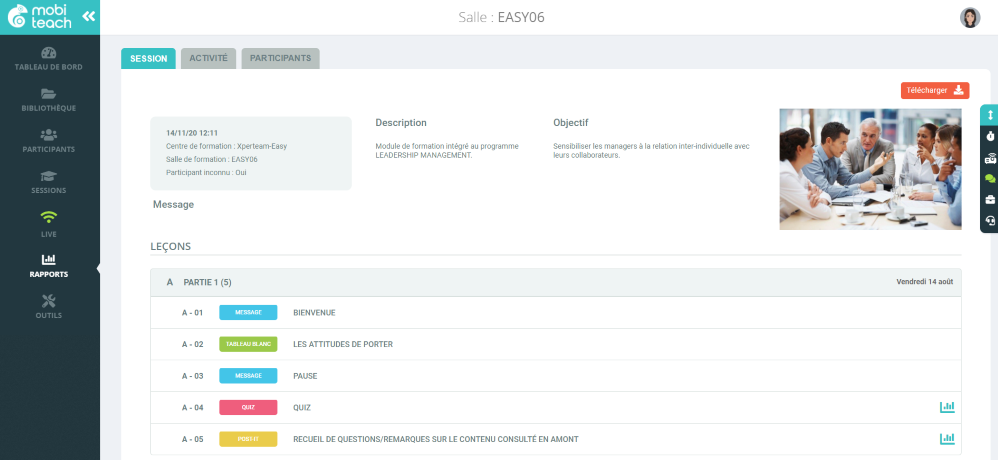Click the briefcase icon in right toolbar
The height and width of the screenshot is (460, 998).
coord(990,200)
